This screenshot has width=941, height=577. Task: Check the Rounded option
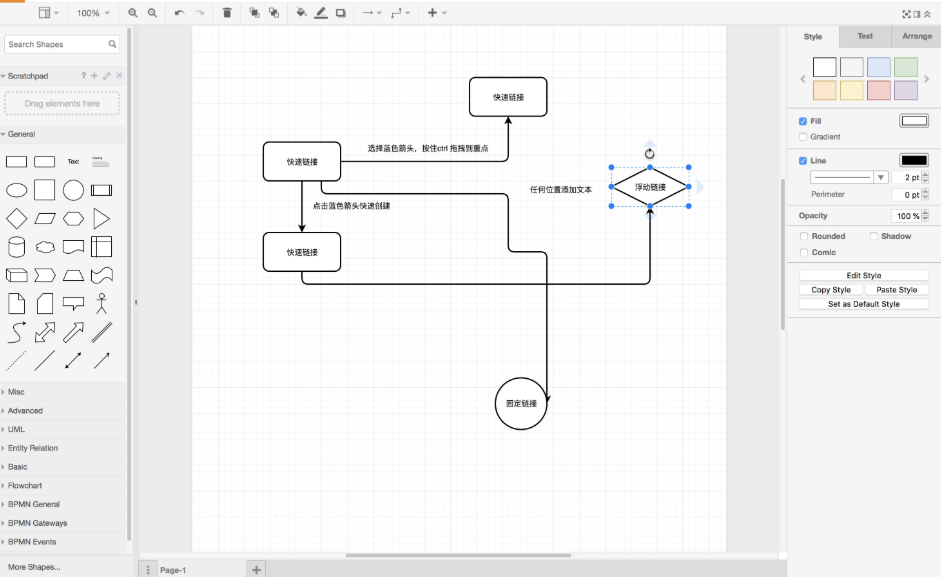pos(804,236)
